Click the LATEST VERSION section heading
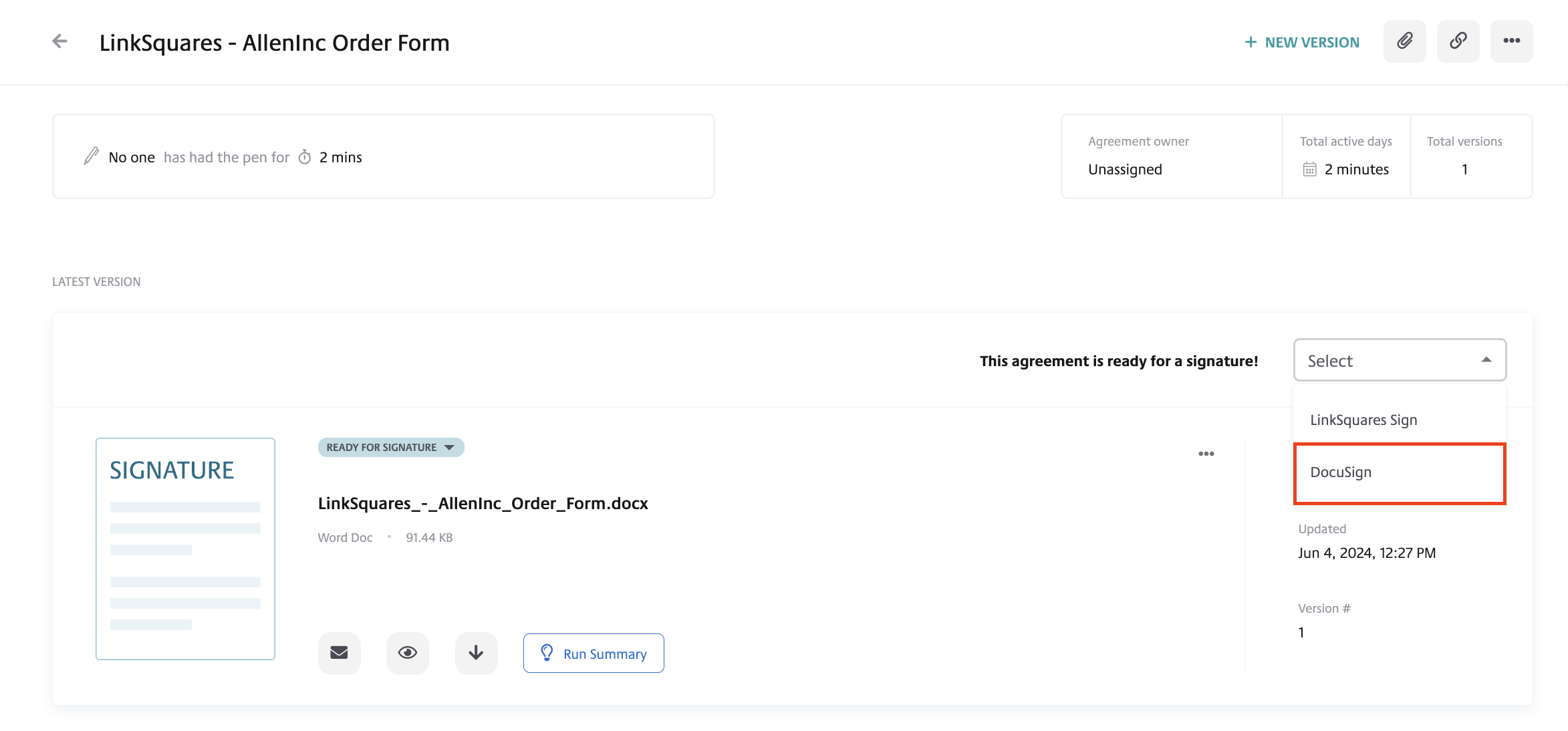Image resolution: width=1568 pixels, height=731 pixels. (x=96, y=281)
